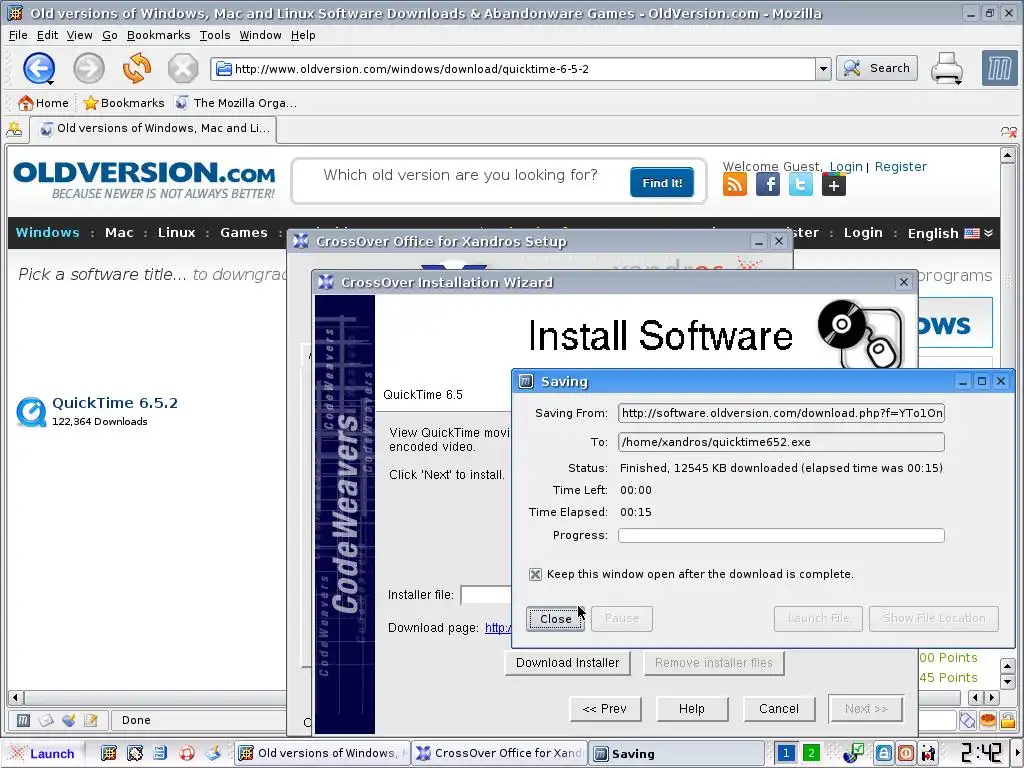Click the download Progress bar in the Saving dialog

781,536
